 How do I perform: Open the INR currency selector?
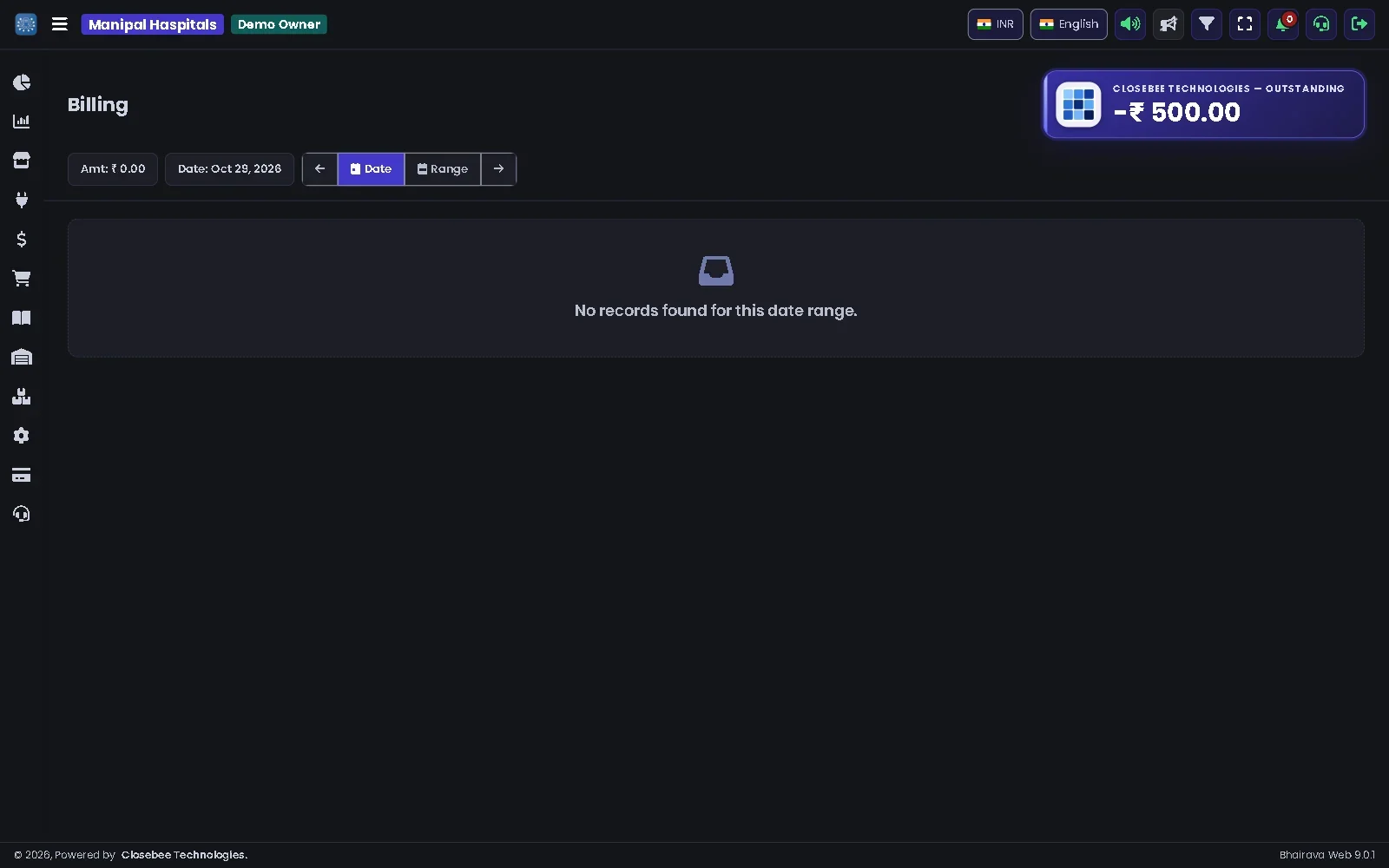point(996,24)
